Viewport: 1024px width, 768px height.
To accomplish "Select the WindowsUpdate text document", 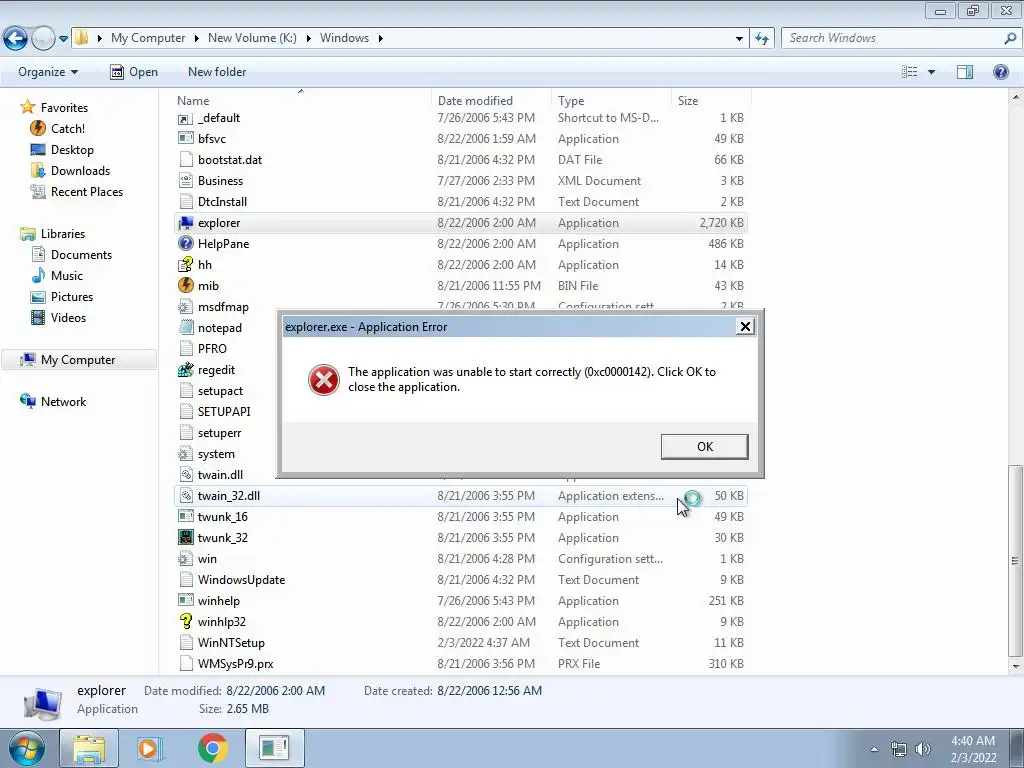I will (460, 580).
